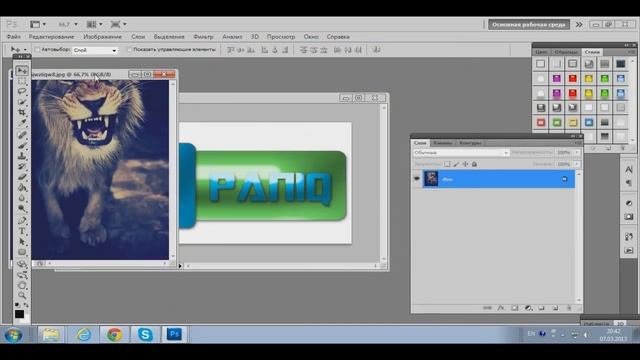Open the foreground color picker black swatch
The image size is (640, 360).
click(x=19, y=314)
